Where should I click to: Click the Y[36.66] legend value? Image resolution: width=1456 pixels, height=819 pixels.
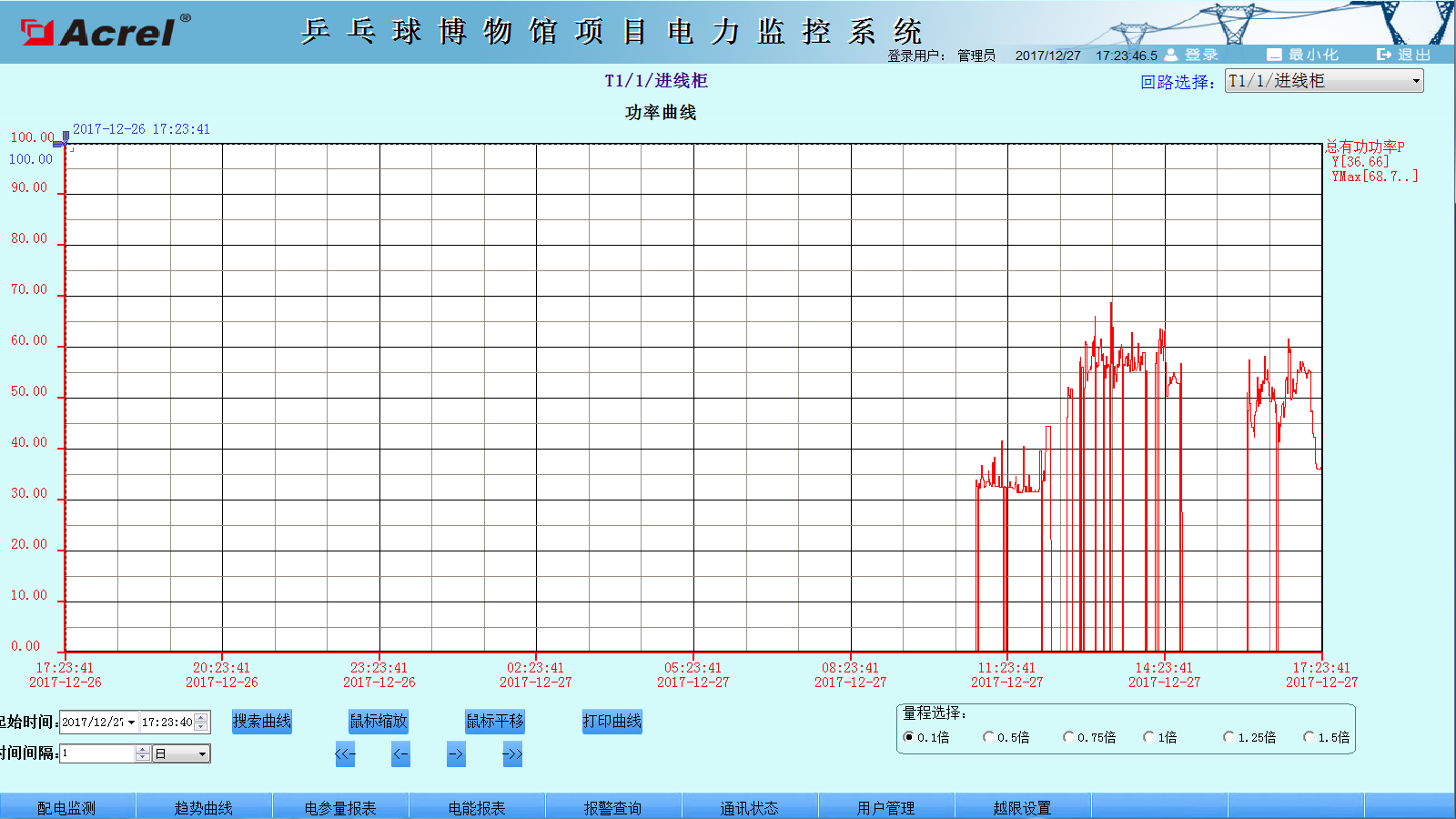(x=1360, y=162)
